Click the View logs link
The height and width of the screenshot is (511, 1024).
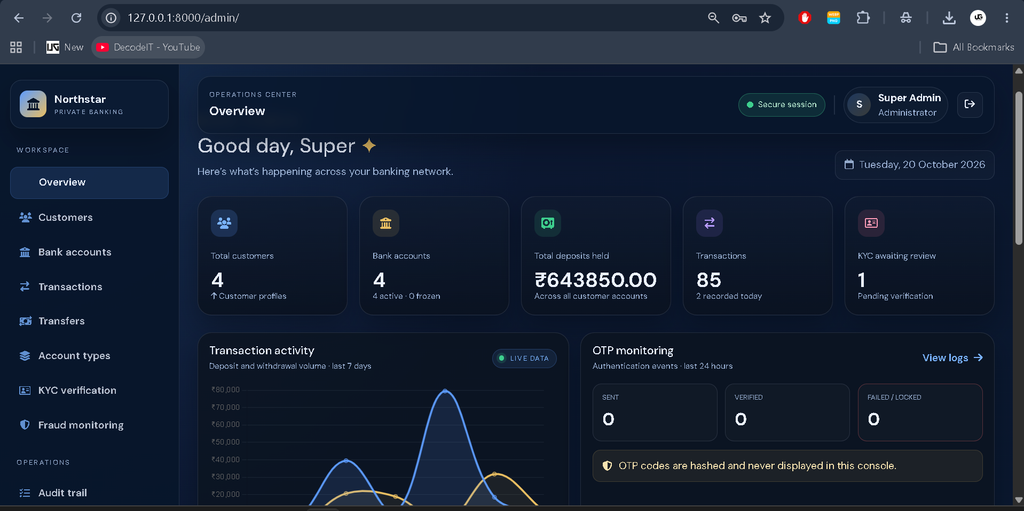point(952,357)
